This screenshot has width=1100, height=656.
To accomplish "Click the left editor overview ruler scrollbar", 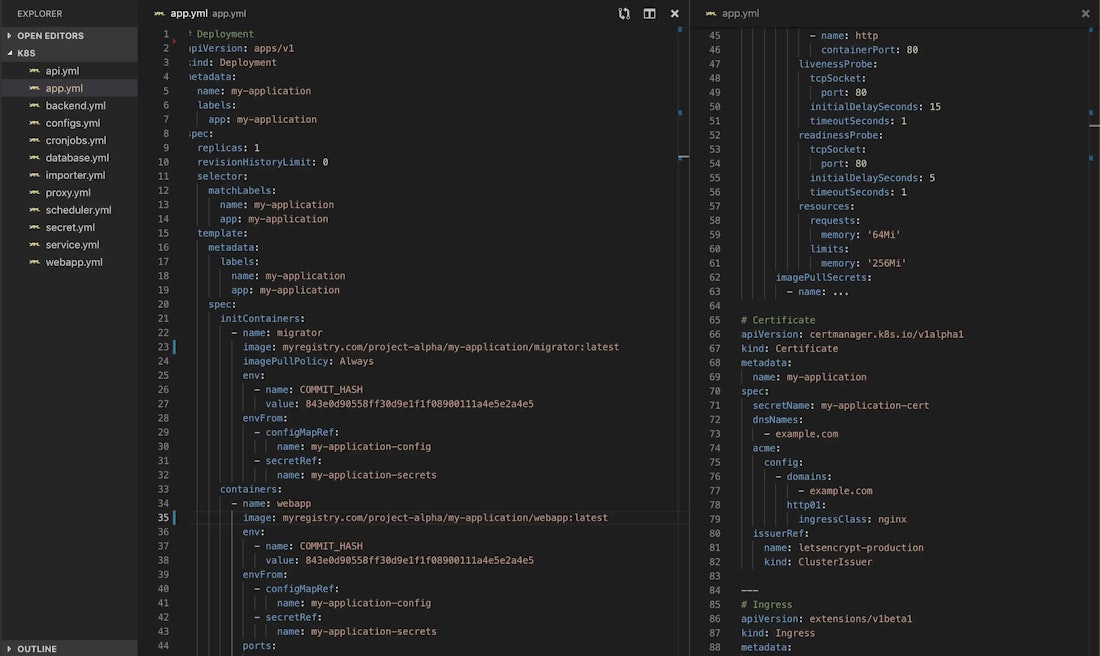I will tap(681, 341).
